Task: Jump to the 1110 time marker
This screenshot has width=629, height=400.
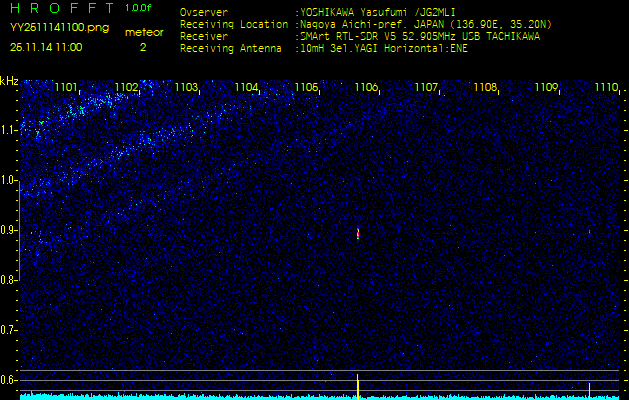Action: (x=606, y=88)
